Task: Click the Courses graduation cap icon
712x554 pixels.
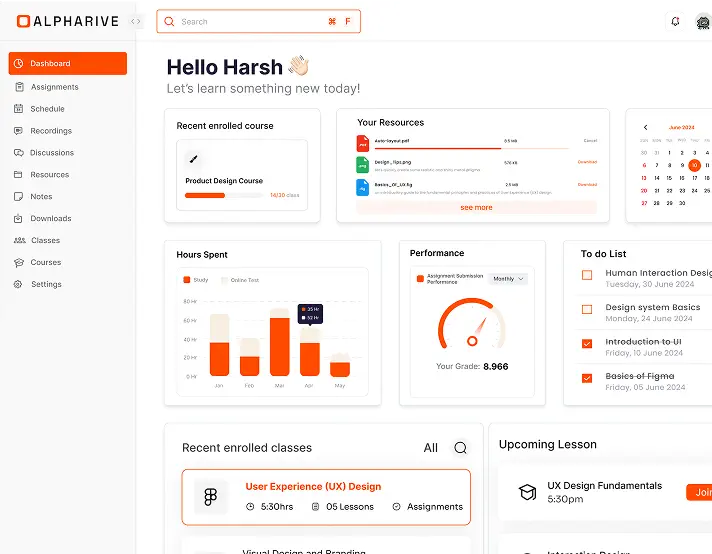Action: 19,262
